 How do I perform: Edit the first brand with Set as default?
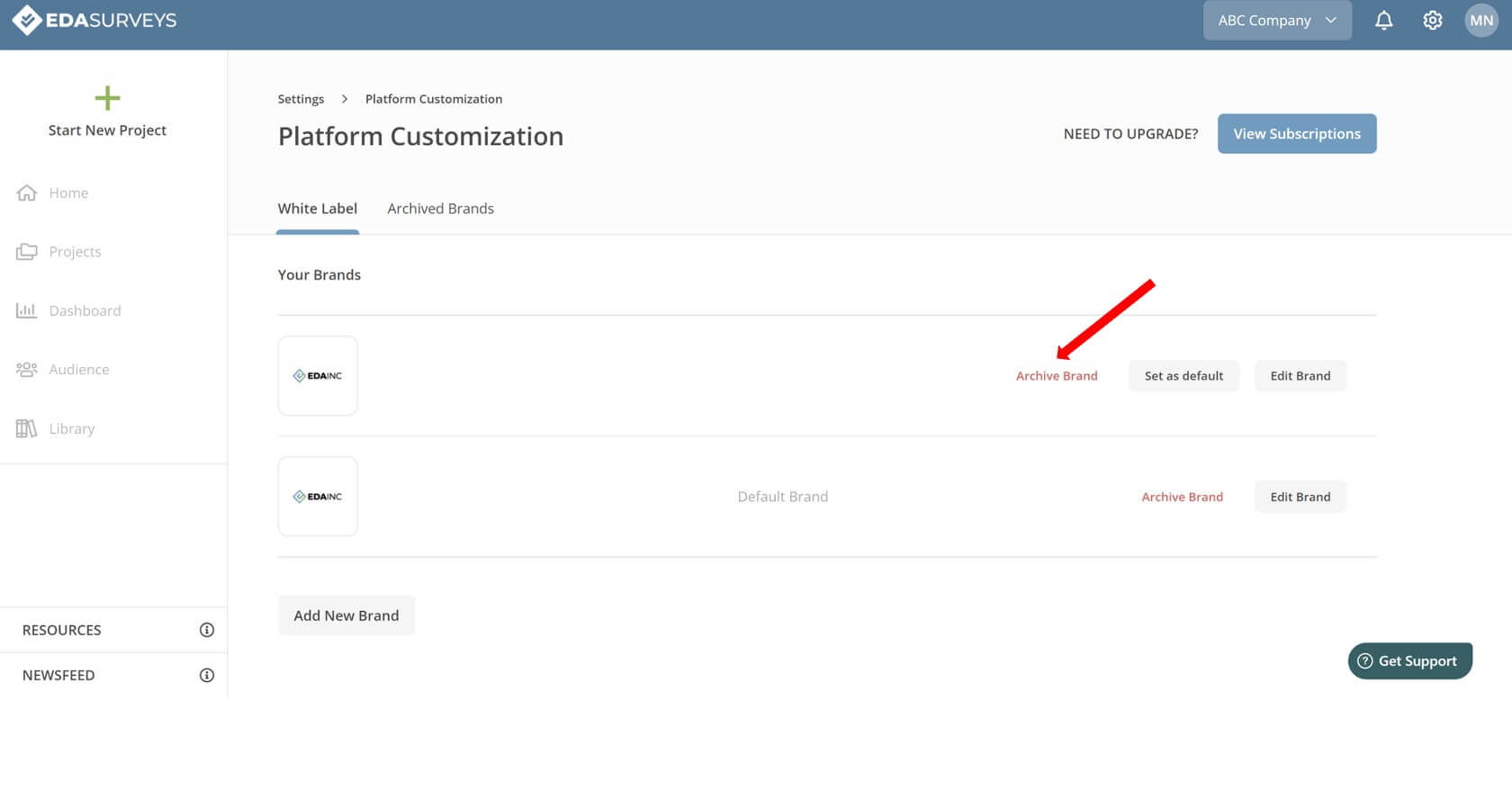(x=1300, y=376)
